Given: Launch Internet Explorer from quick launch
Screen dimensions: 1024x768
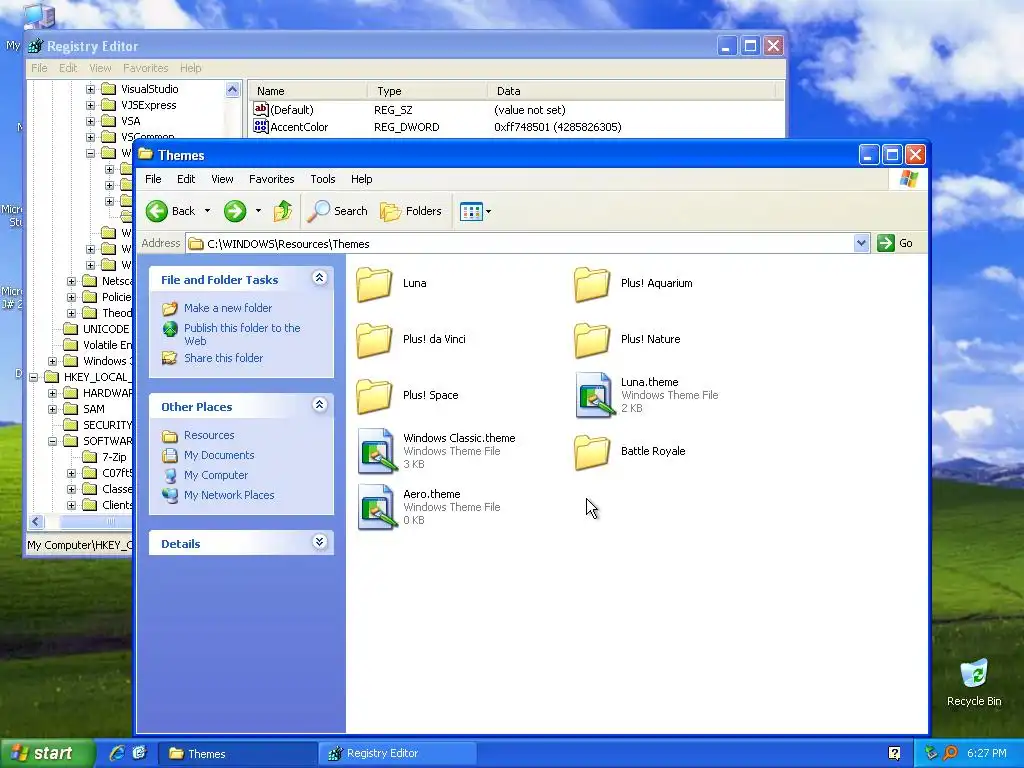Looking at the screenshot, I should pyautogui.click(x=117, y=753).
